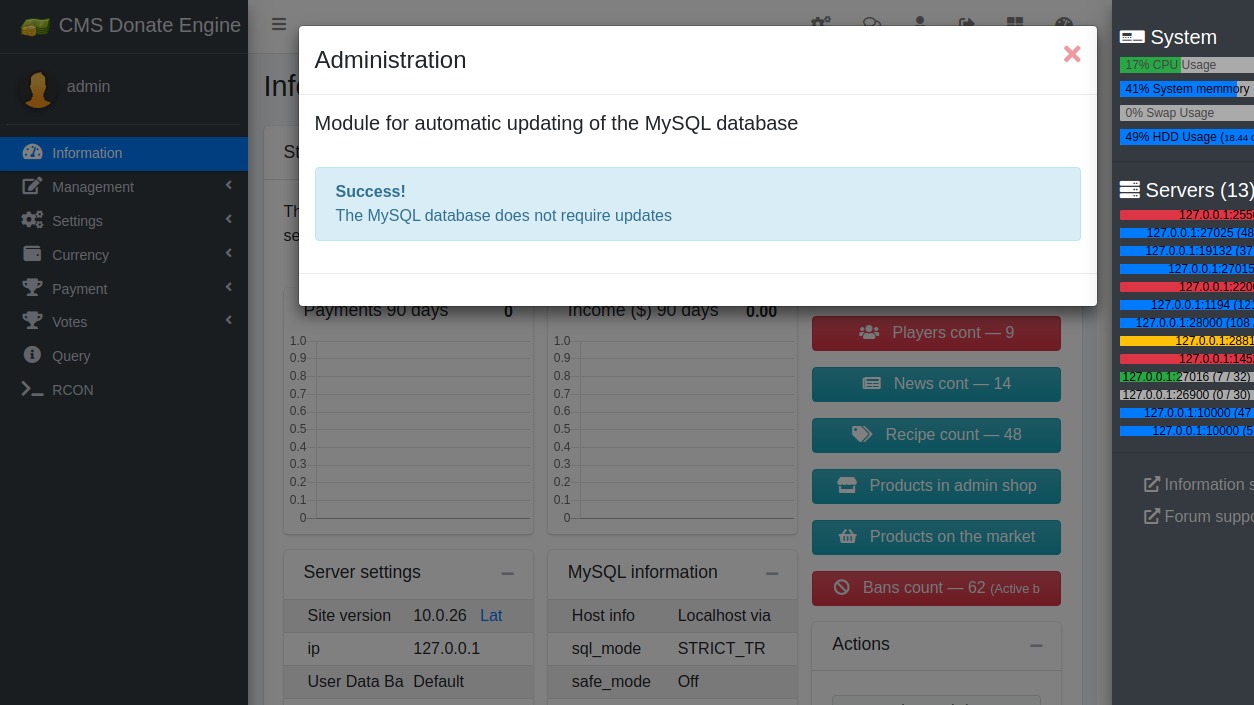Expand the Management submenu arrow

point(229,186)
